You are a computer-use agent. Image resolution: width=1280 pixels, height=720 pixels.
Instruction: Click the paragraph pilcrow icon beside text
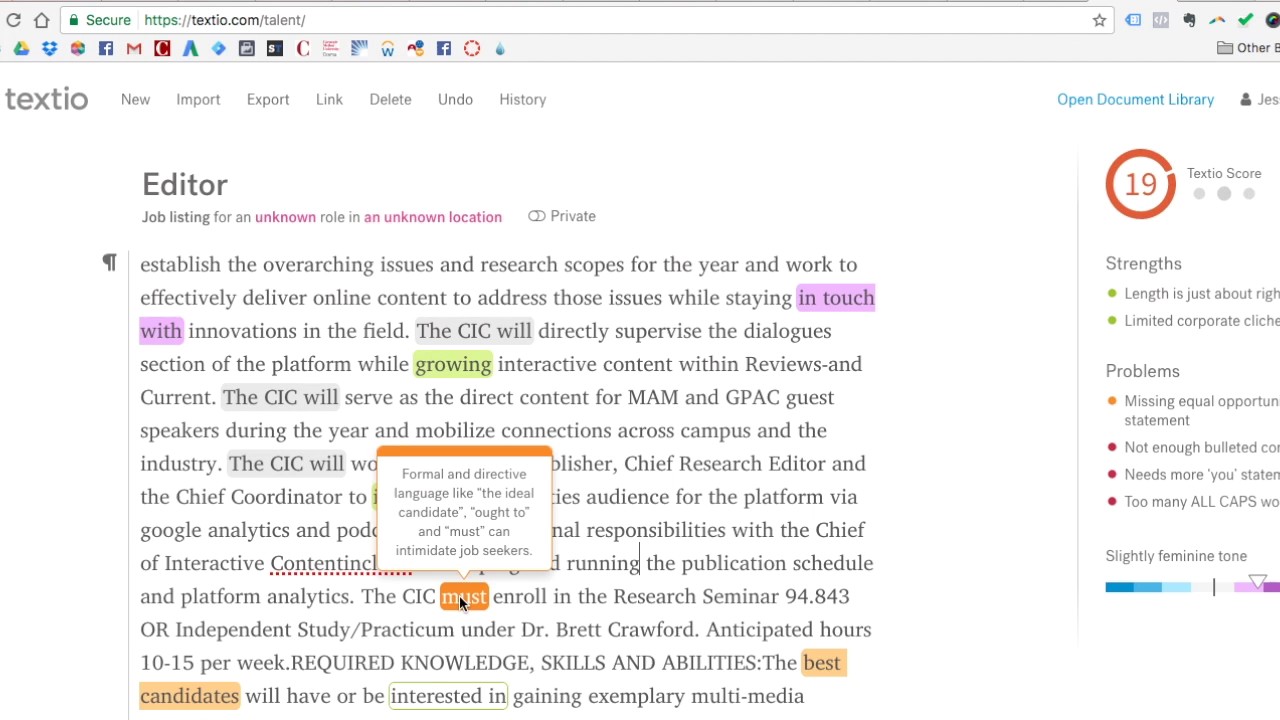point(109,262)
